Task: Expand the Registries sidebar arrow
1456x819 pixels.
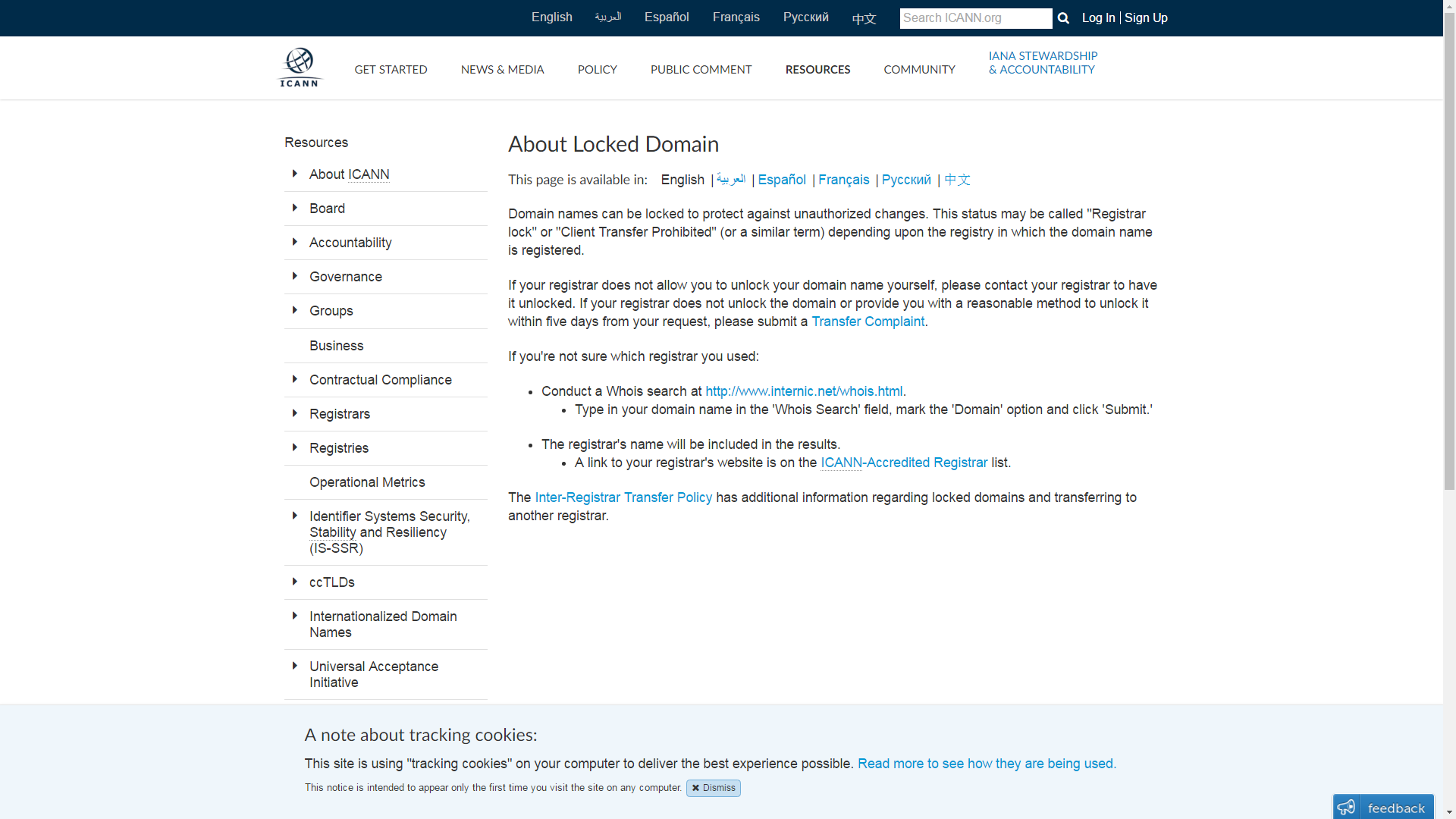Action: point(294,447)
